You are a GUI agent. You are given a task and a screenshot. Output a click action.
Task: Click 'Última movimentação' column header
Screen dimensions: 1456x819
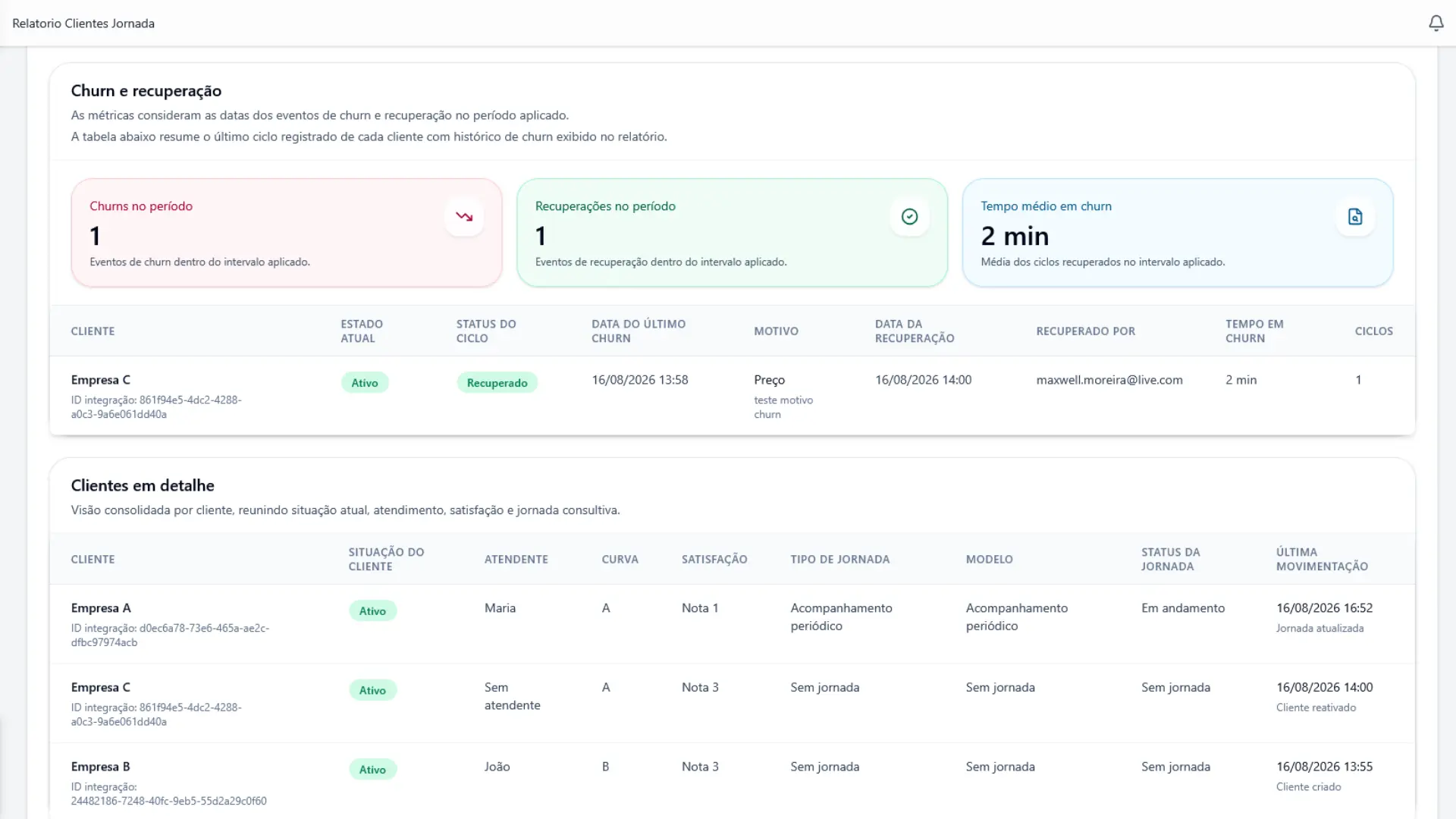point(1322,560)
